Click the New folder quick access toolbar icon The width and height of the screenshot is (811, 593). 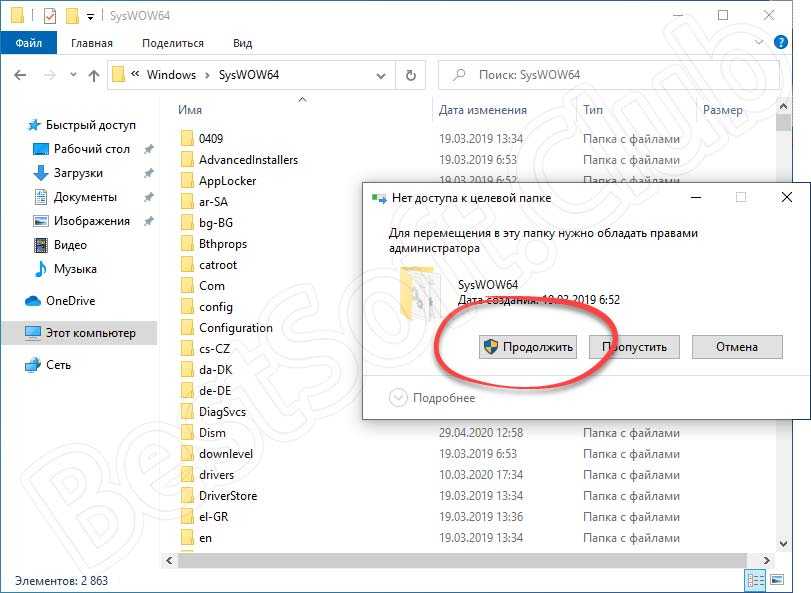(72, 16)
